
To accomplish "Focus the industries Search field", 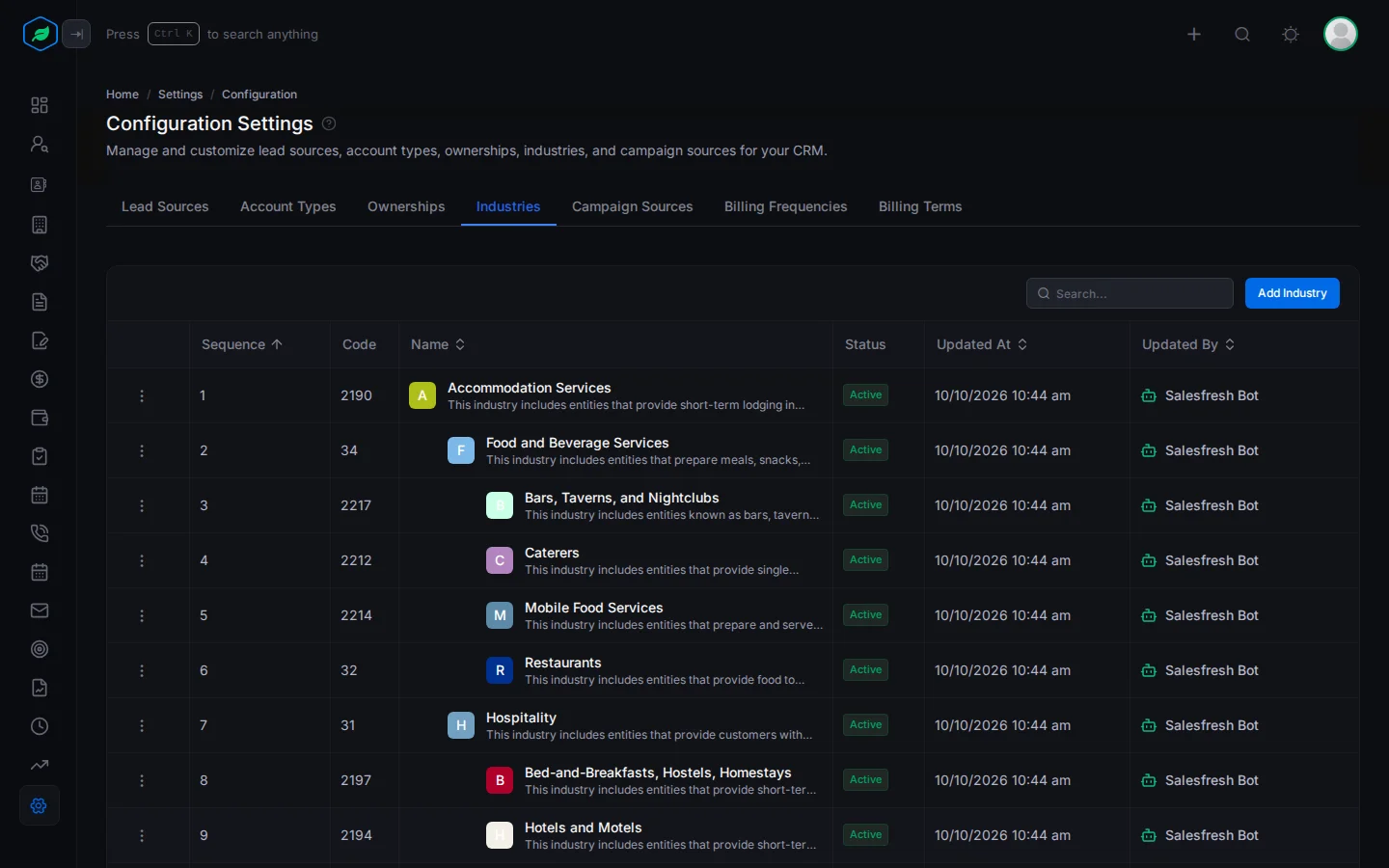I will pyautogui.click(x=1130, y=293).
